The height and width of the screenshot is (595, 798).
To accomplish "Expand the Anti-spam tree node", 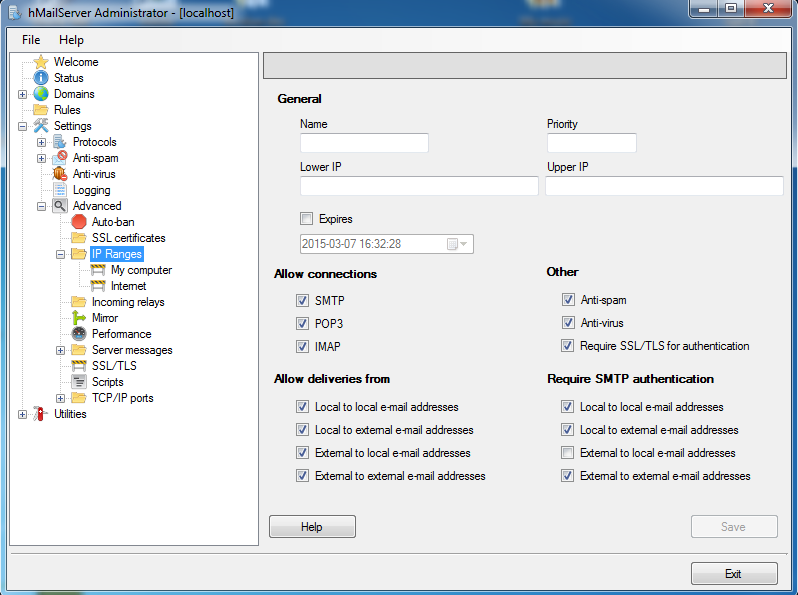I will [41, 158].
